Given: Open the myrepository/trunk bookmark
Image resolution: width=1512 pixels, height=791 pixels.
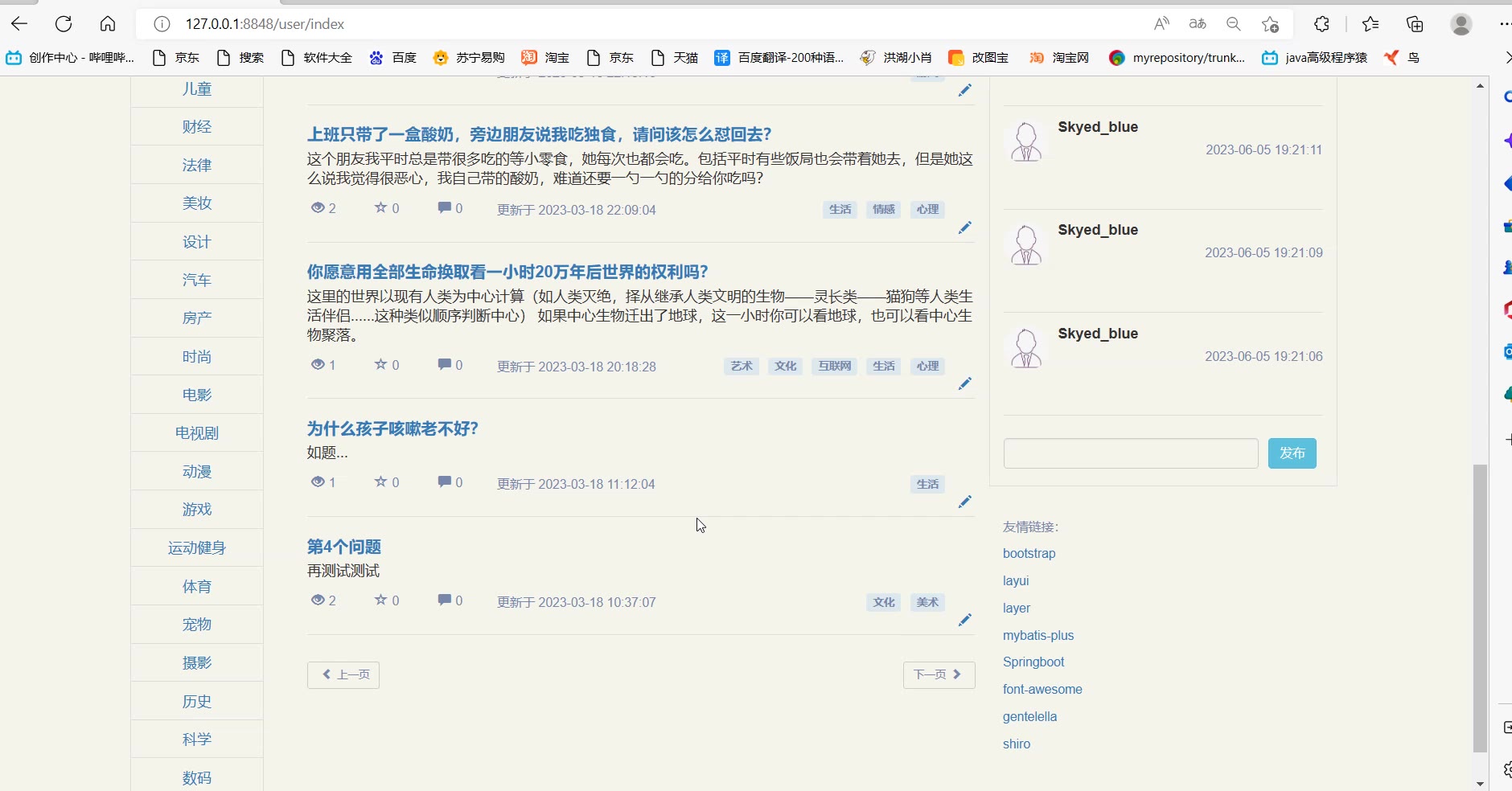Looking at the screenshot, I should (1177, 58).
